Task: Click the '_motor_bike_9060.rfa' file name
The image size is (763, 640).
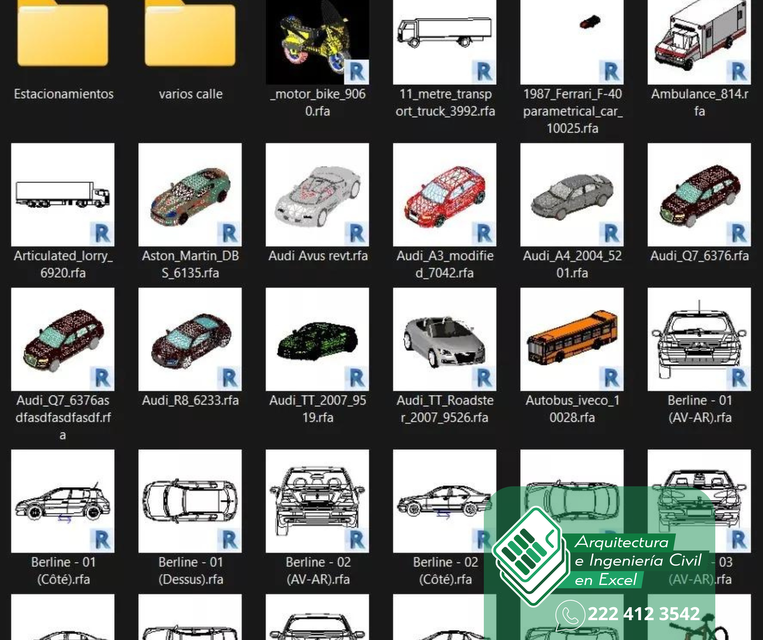Action: click(318, 102)
